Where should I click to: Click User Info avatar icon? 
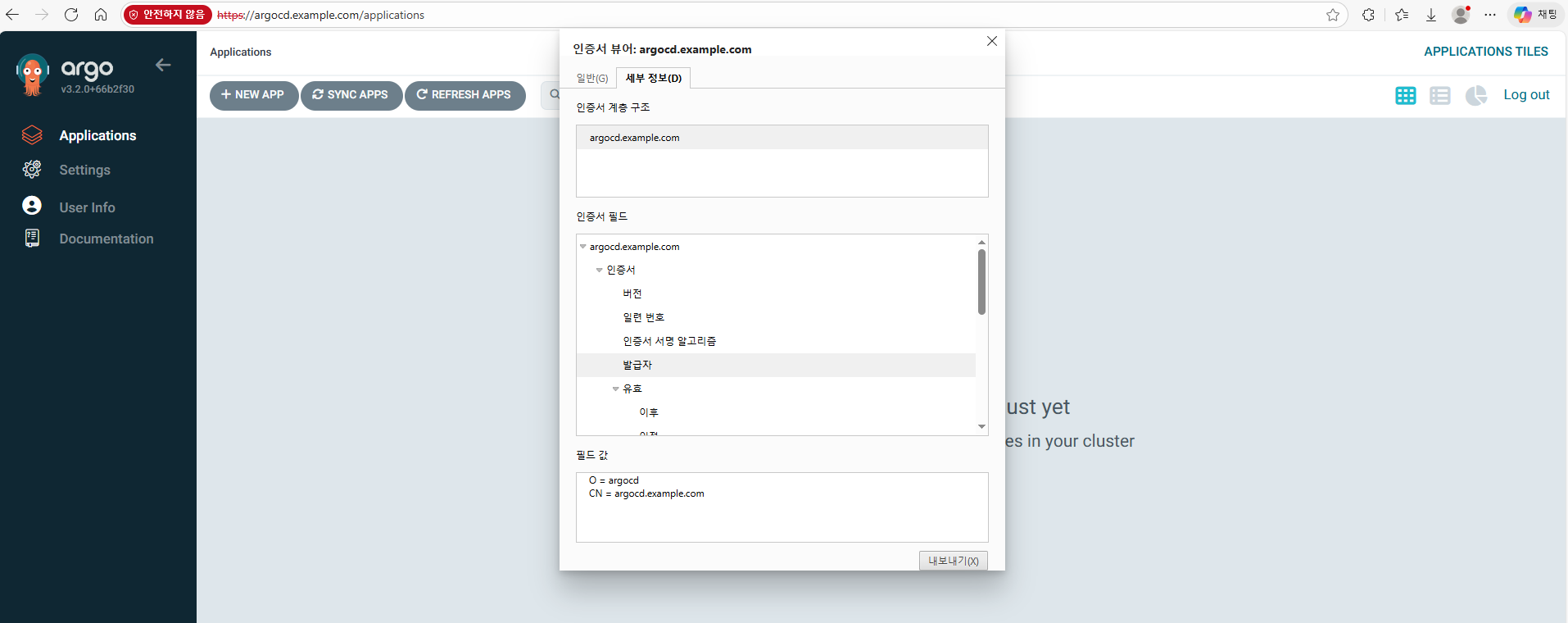tap(32, 205)
